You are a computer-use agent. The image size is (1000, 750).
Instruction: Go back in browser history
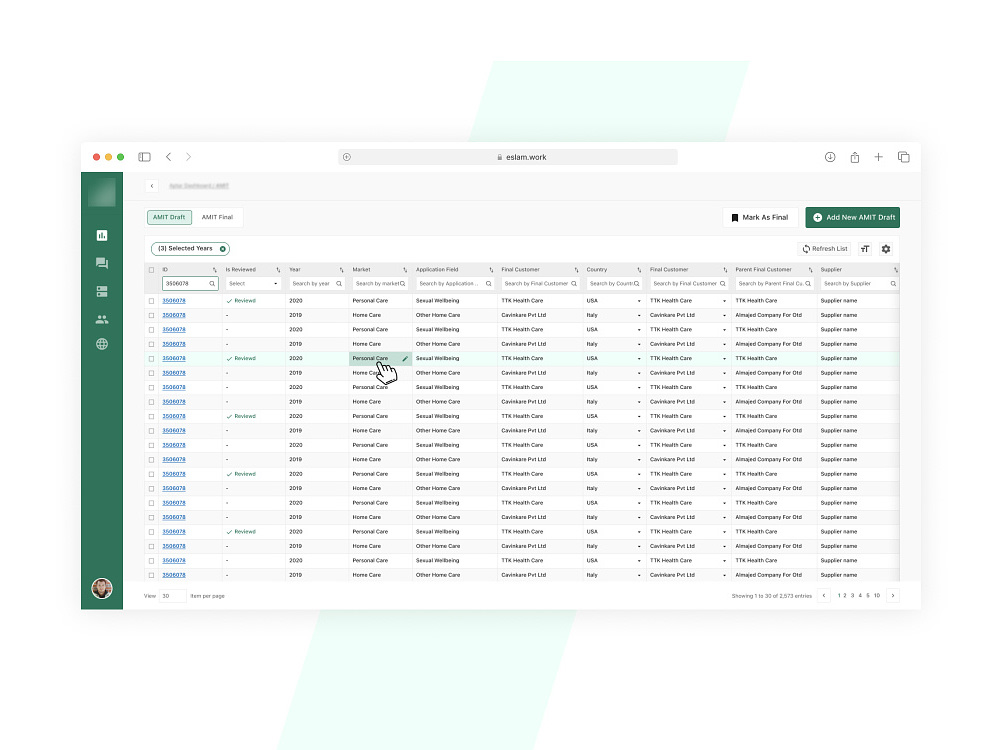pyautogui.click(x=168, y=157)
